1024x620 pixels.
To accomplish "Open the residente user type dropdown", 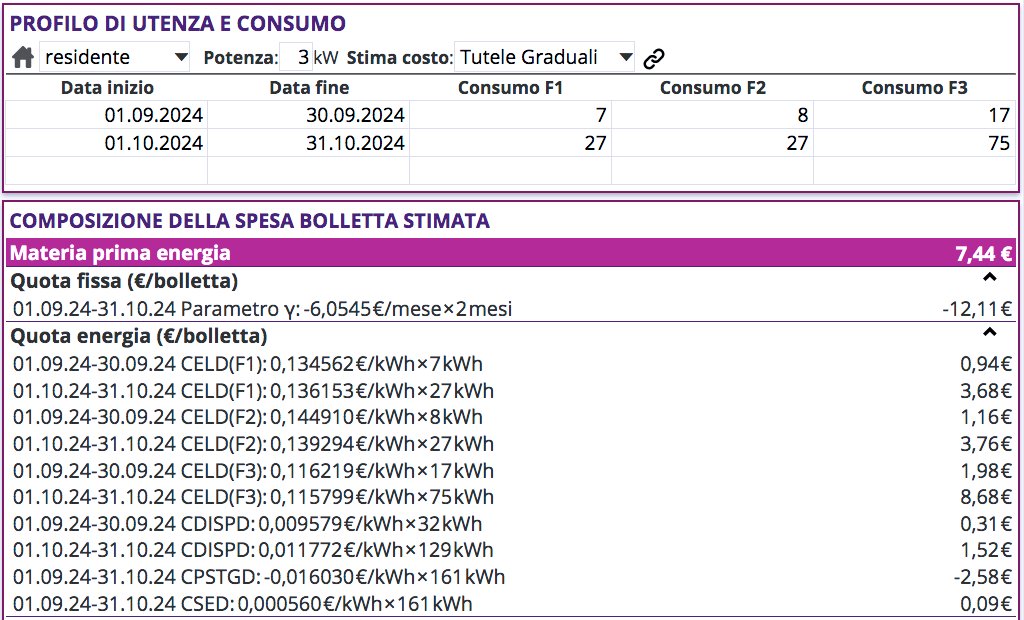I will pyautogui.click(x=115, y=58).
